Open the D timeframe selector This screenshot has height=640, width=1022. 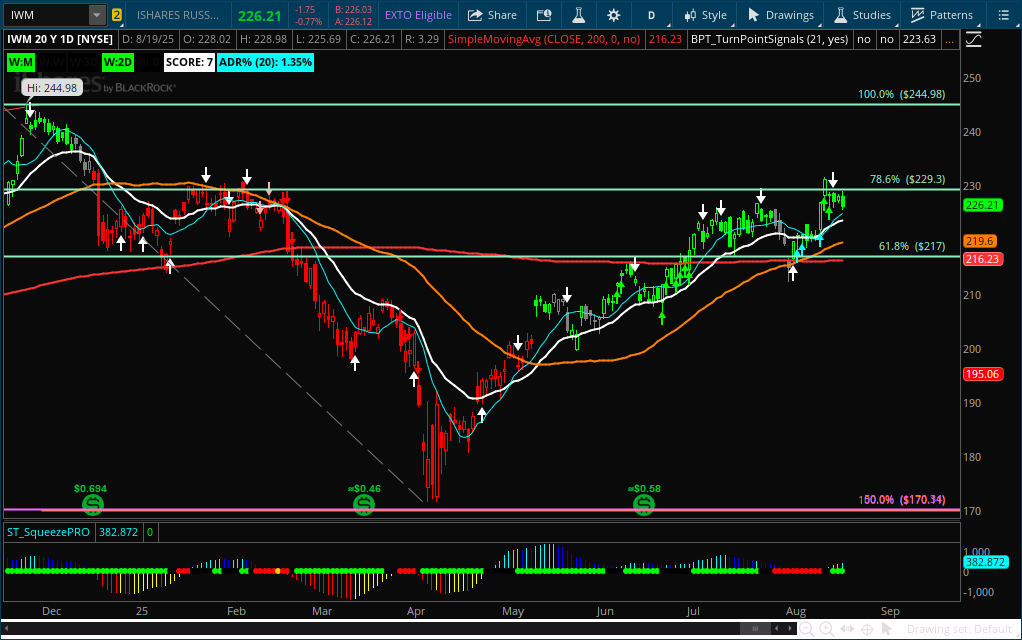[x=651, y=14]
